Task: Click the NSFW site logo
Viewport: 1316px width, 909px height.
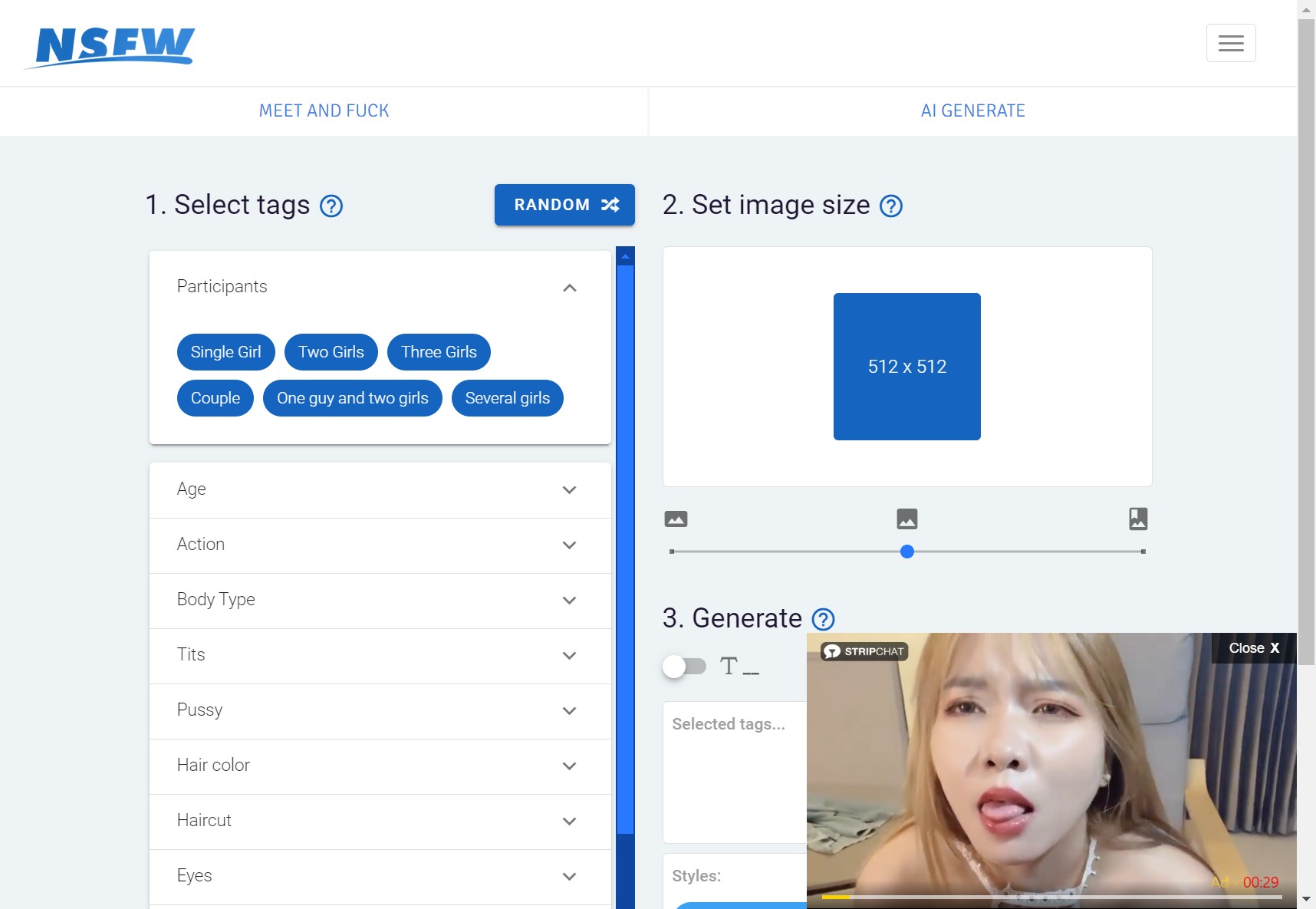Action: click(x=111, y=47)
